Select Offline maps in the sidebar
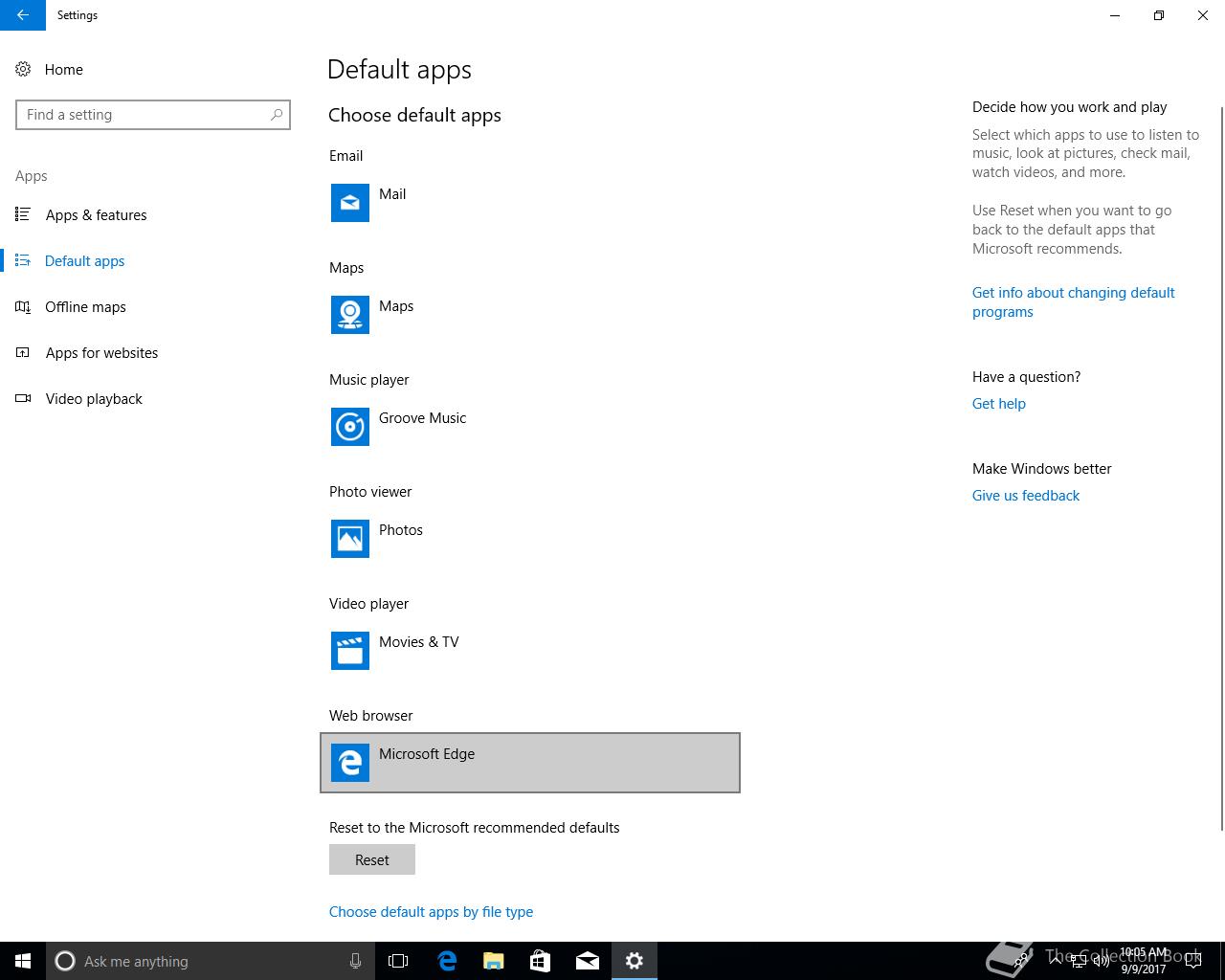Image resolution: width=1225 pixels, height=980 pixels. [85, 307]
